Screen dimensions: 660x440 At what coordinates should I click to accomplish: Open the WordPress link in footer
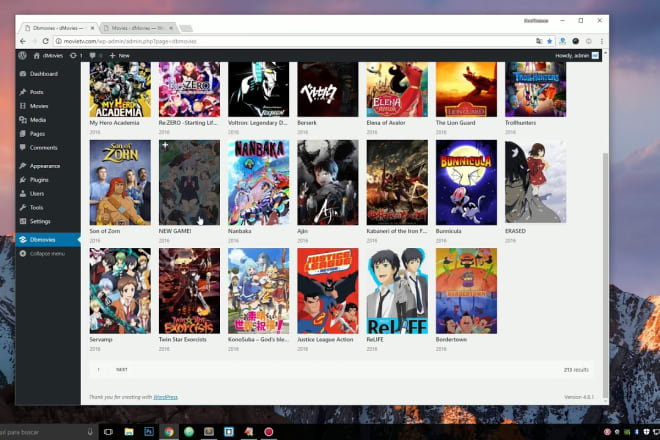pos(165,397)
